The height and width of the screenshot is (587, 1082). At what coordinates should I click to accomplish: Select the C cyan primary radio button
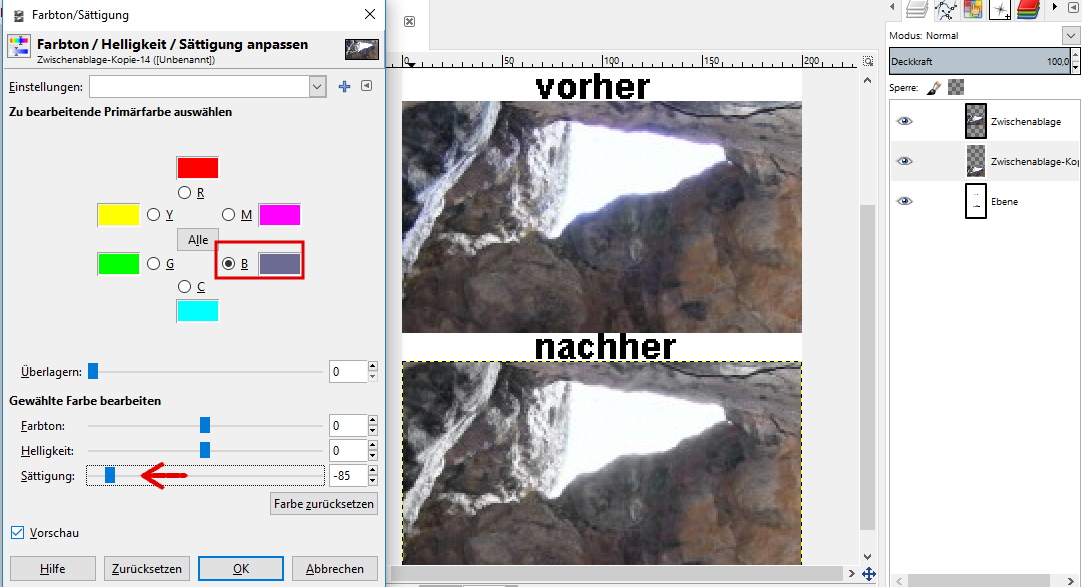click(x=184, y=286)
